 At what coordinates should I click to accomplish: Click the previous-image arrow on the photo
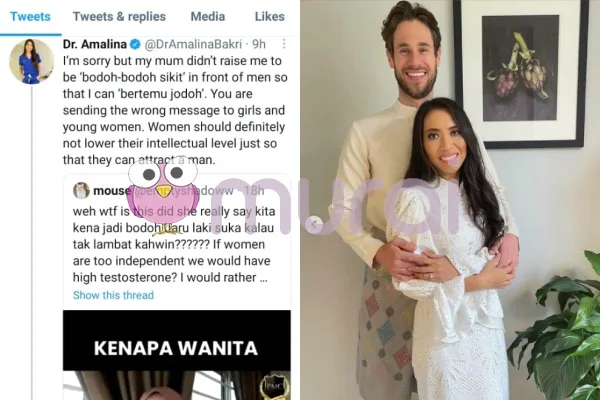[x=314, y=224]
